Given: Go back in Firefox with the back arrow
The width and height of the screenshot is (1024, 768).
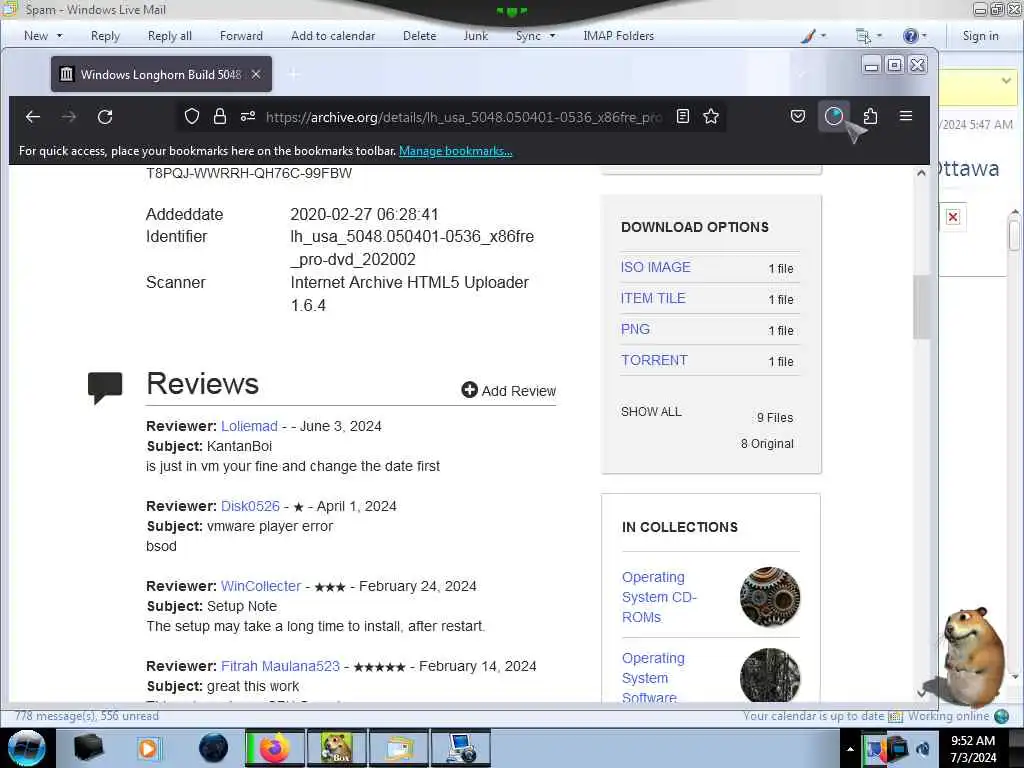Looking at the screenshot, I should [x=33, y=117].
